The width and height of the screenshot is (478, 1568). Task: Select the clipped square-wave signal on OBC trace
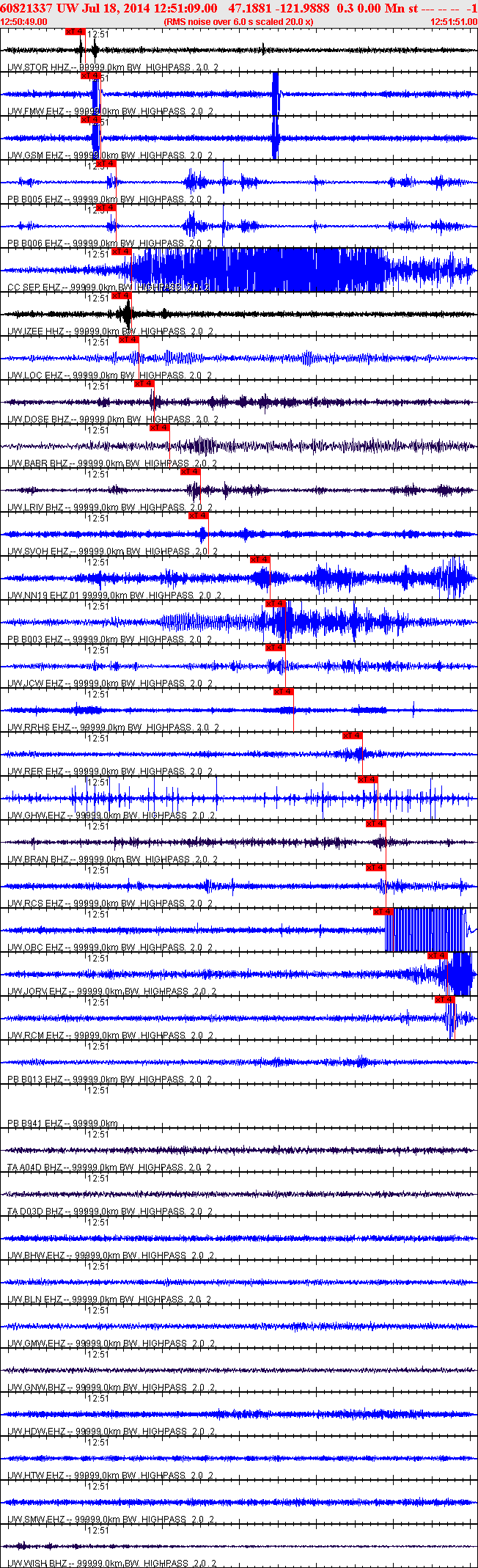[429, 930]
